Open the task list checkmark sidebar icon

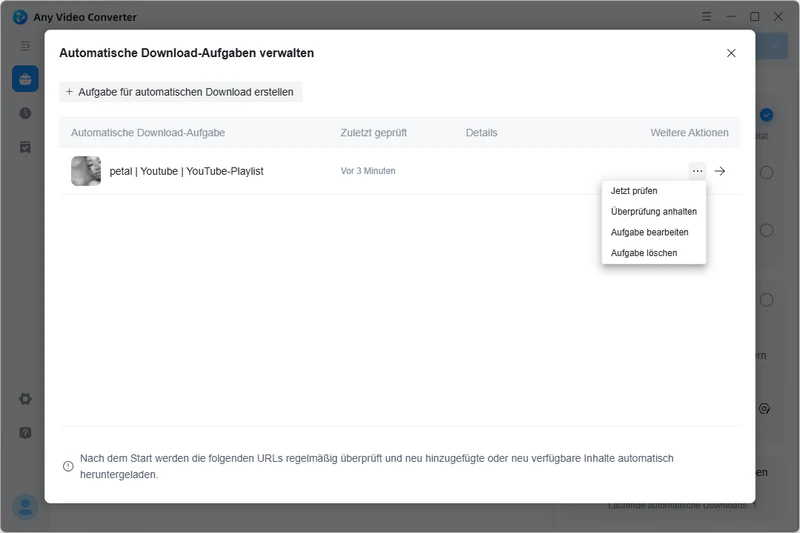pos(25,147)
